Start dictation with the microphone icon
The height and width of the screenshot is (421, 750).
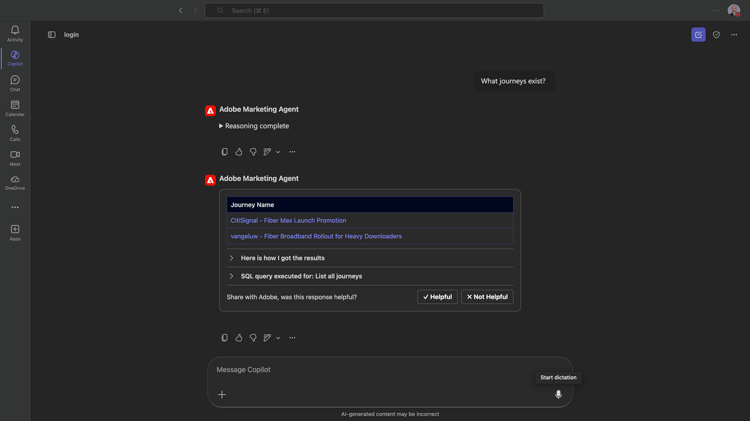558,395
